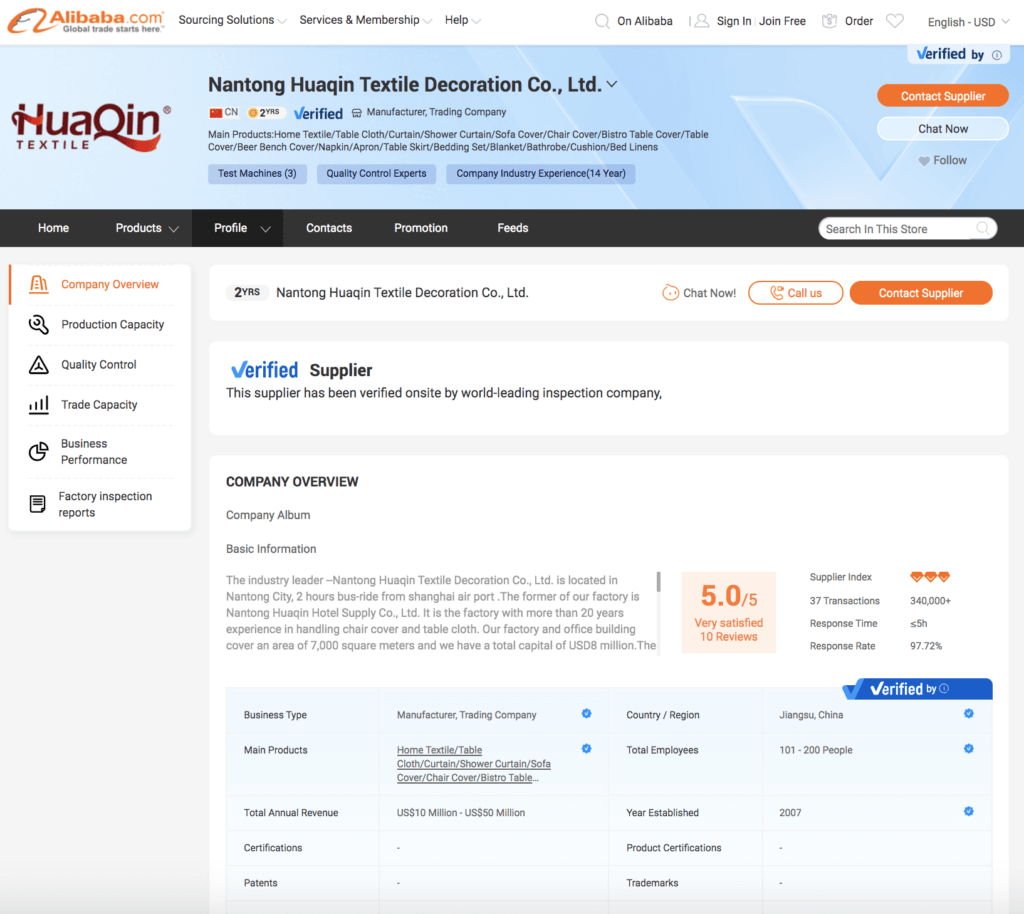Go to the Contacts tab
Screen dimensions: 1024x914
(x=329, y=228)
